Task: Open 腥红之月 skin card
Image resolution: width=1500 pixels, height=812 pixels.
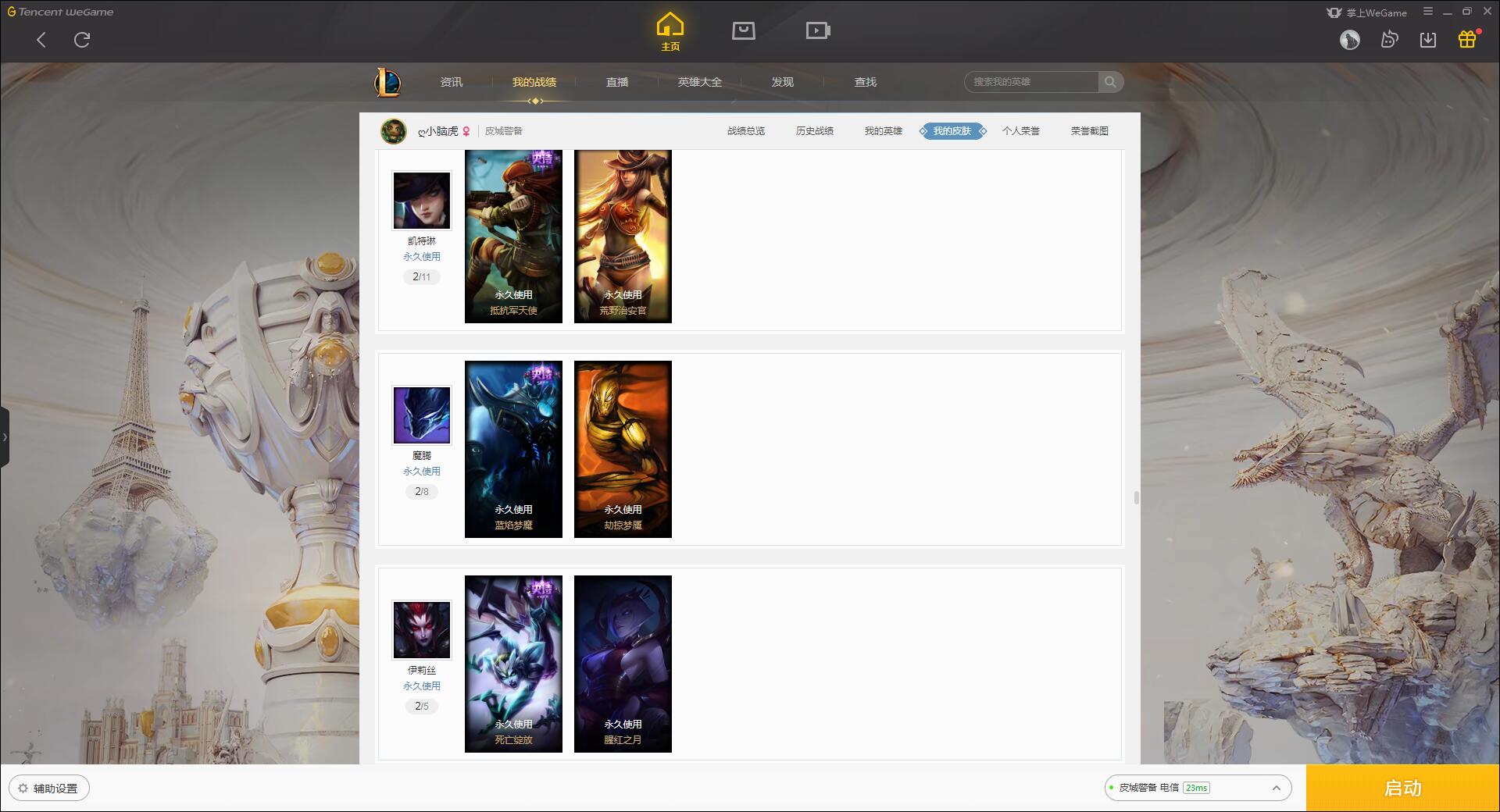Action: tap(623, 664)
